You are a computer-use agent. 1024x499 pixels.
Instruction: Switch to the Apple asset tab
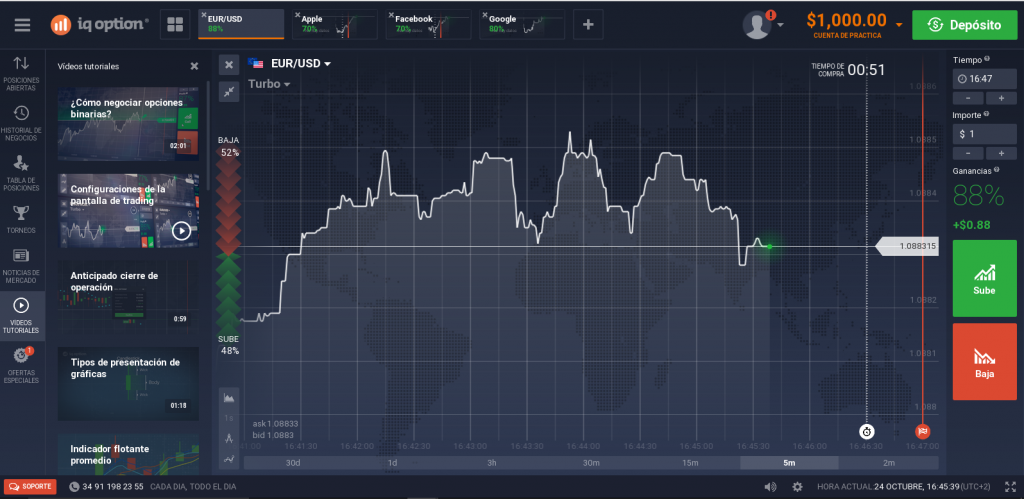click(335, 25)
